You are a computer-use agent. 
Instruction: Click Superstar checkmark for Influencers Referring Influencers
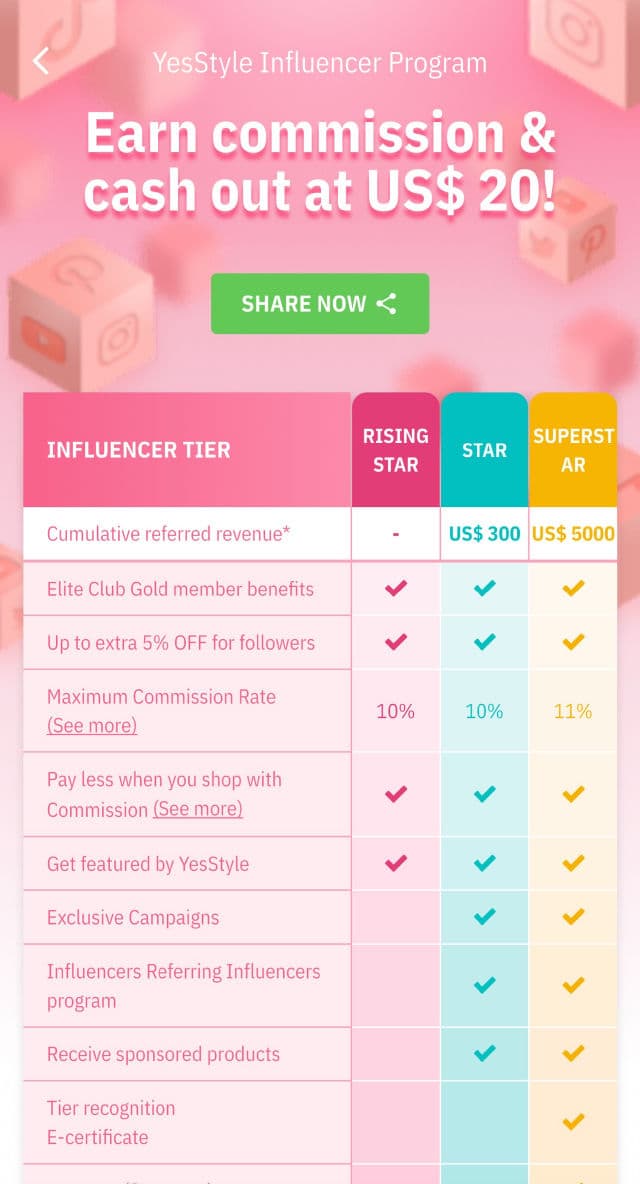click(573, 986)
